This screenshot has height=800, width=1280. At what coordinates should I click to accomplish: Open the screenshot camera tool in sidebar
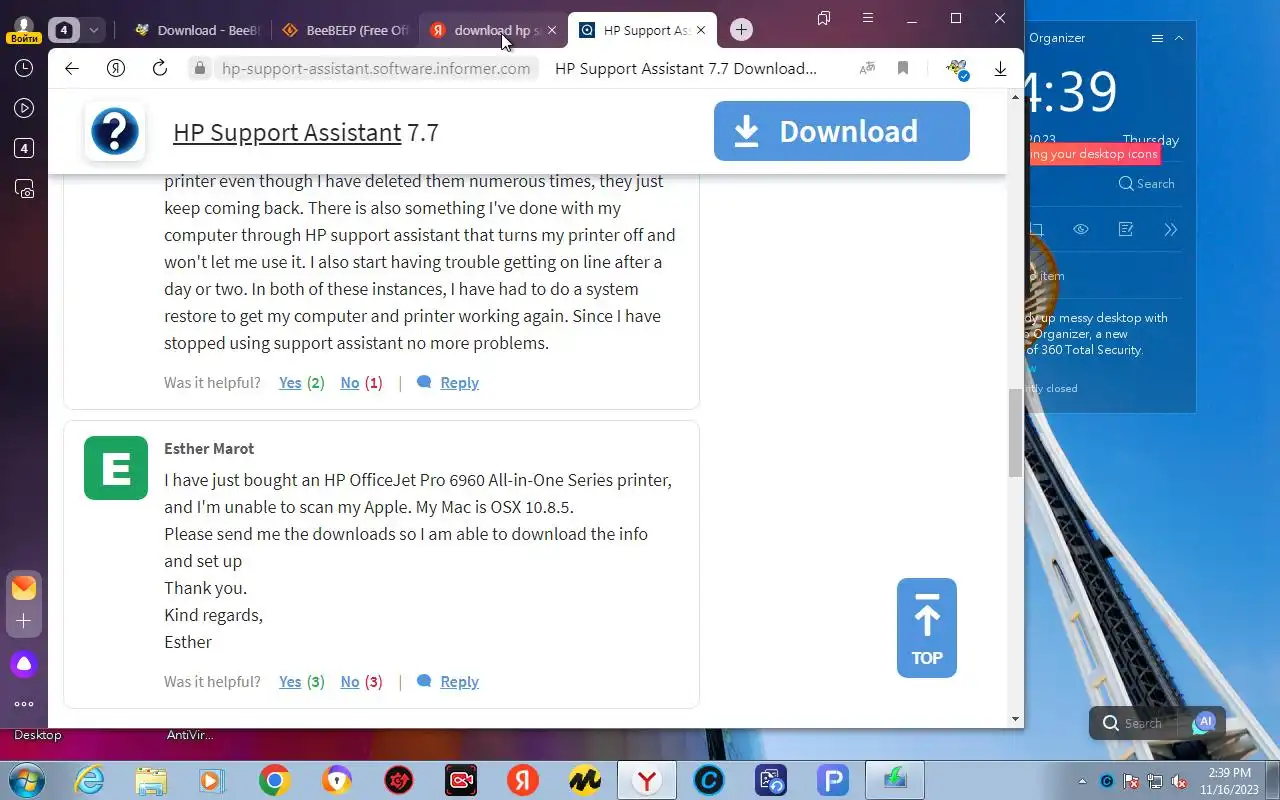point(24,188)
